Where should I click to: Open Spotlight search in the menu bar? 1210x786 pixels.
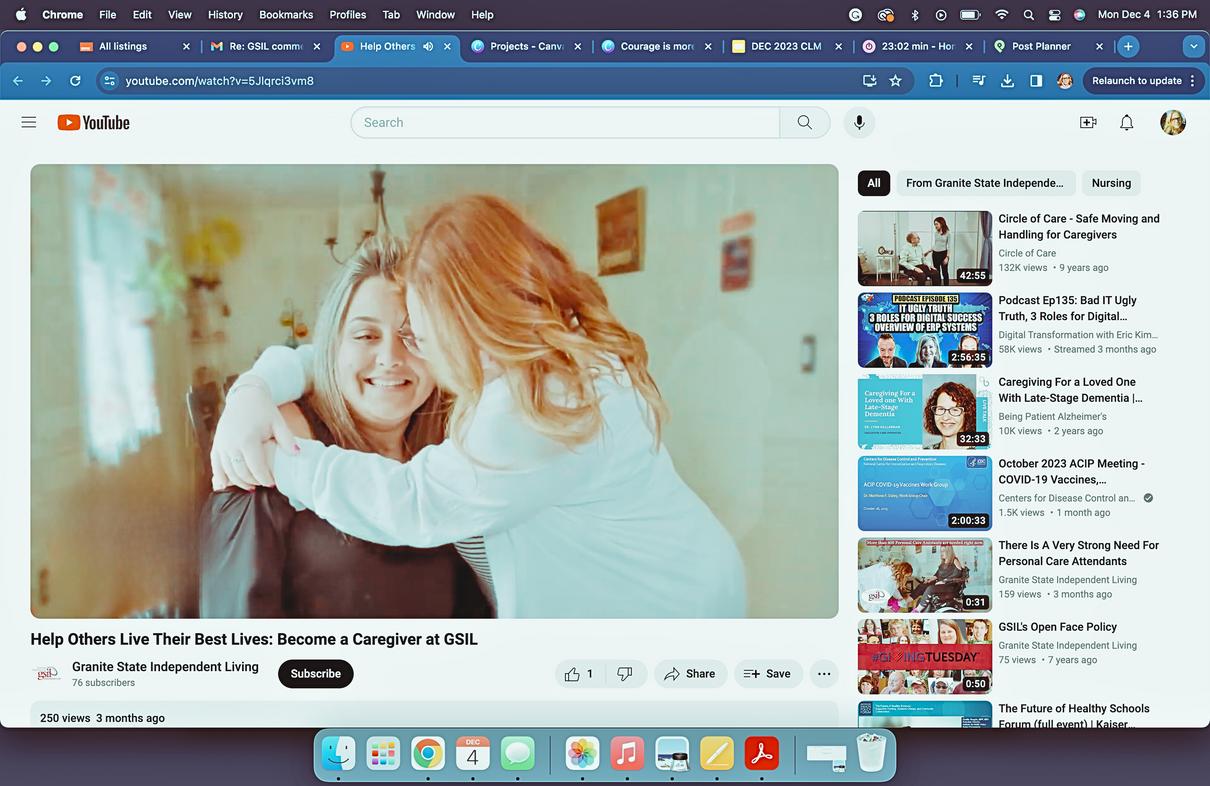tap(1028, 15)
